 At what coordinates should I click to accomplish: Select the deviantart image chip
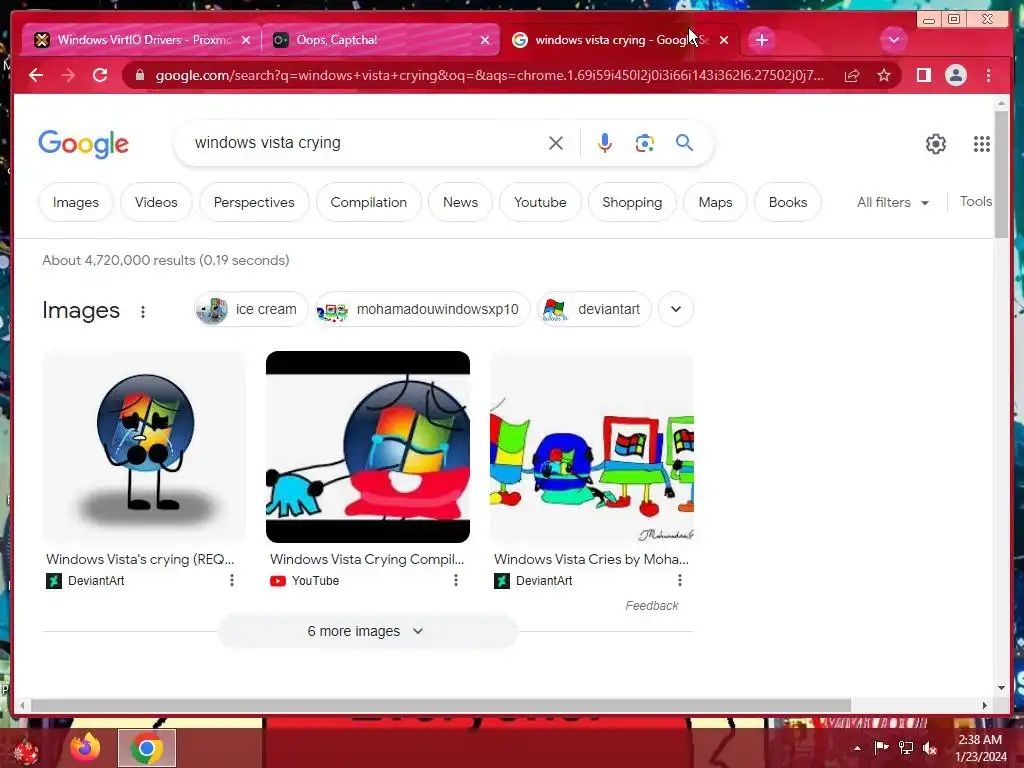click(x=594, y=309)
